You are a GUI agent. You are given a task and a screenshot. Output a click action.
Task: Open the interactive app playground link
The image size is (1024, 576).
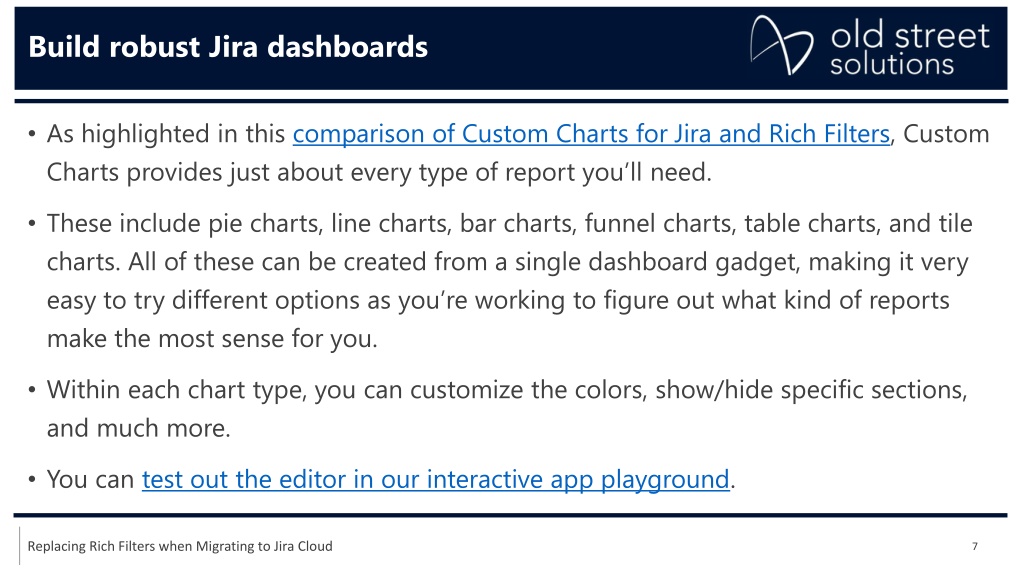436,479
